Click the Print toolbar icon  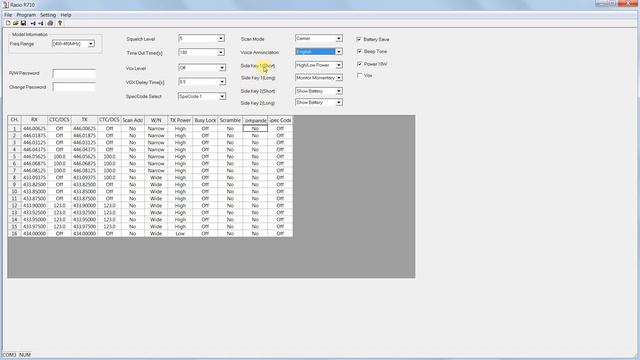(50, 23)
